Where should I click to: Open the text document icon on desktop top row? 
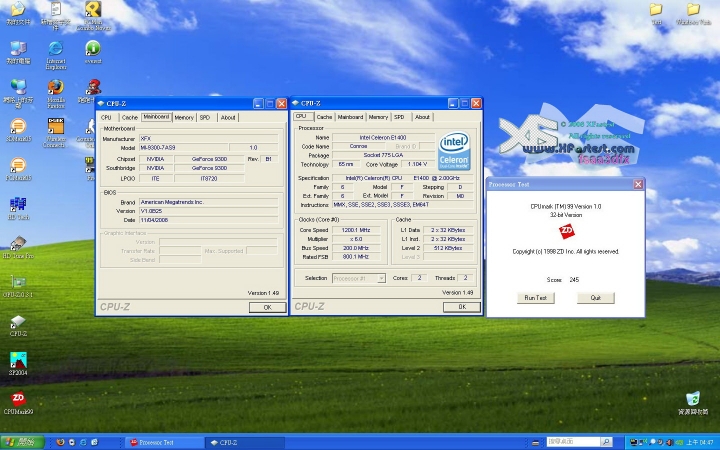[56, 16]
